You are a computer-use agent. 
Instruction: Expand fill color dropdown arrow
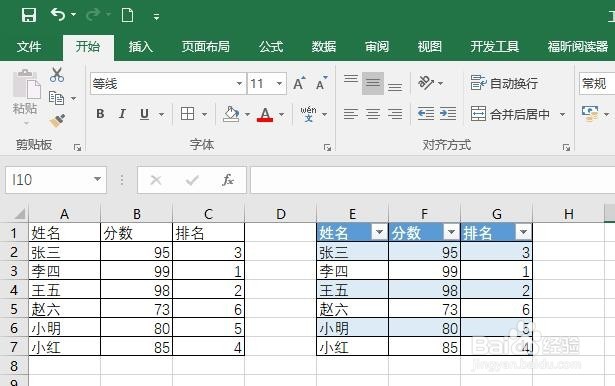coord(247,115)
